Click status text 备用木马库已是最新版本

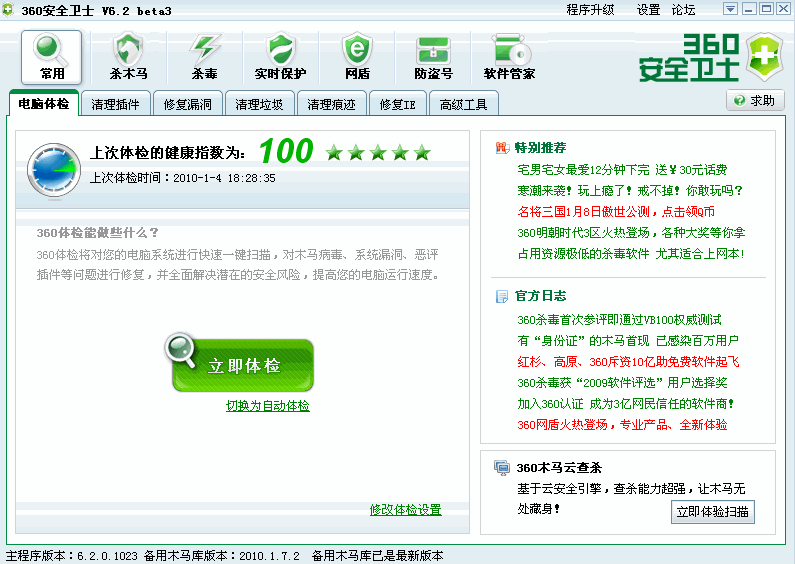click(x=378, y=556)
